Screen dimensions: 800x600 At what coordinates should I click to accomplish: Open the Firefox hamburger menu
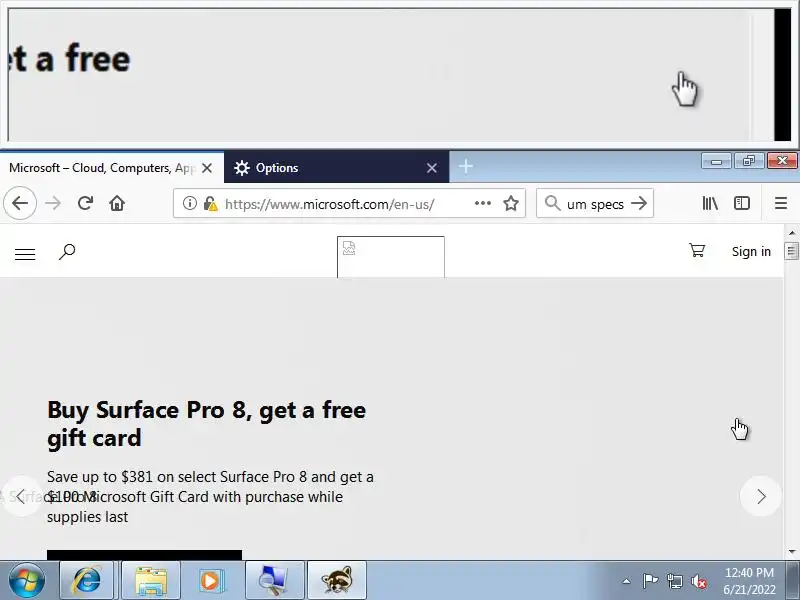click(x=781, y=203)
